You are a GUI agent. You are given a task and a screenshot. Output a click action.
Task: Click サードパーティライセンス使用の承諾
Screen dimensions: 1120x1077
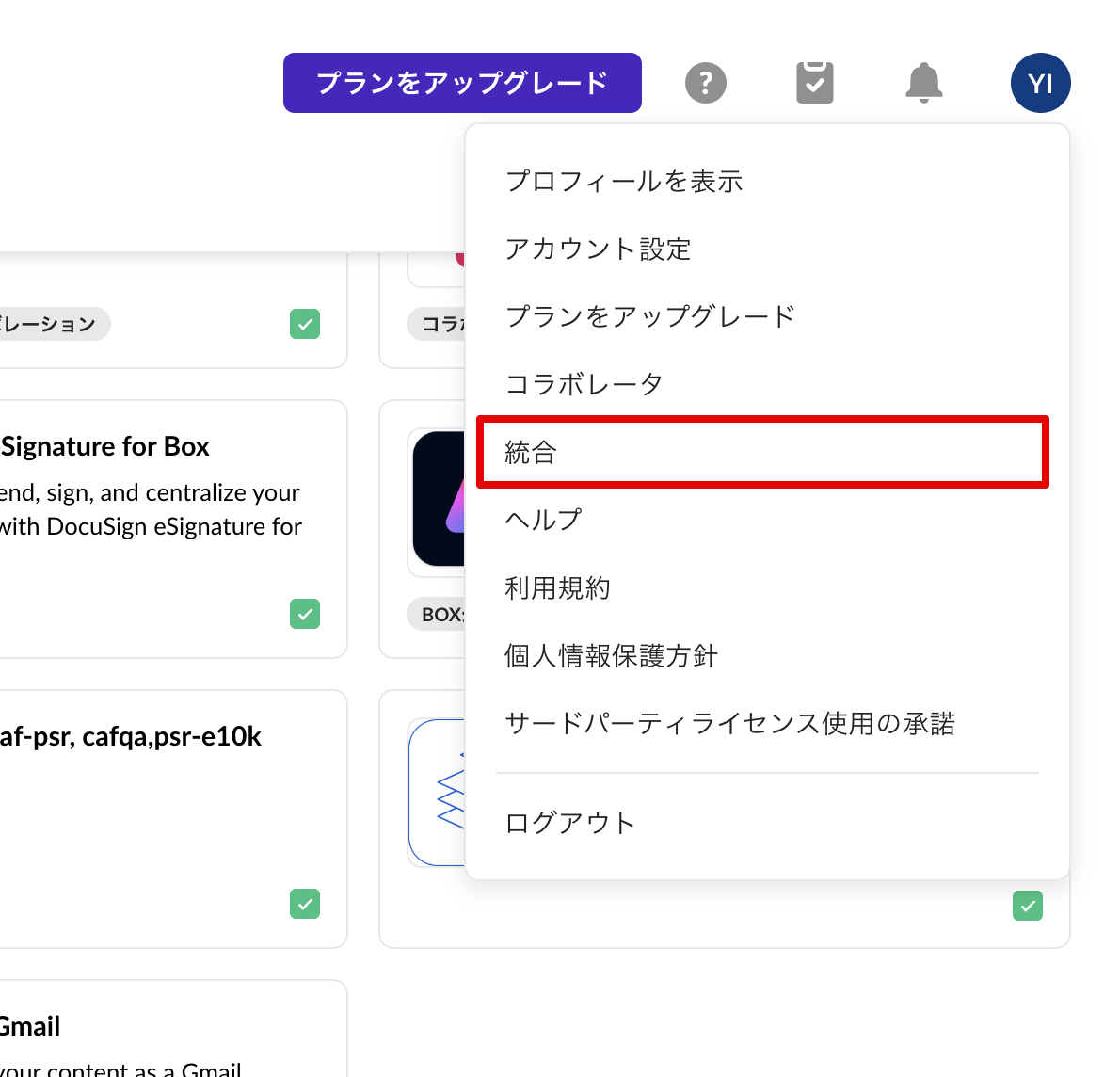(729, 723)
